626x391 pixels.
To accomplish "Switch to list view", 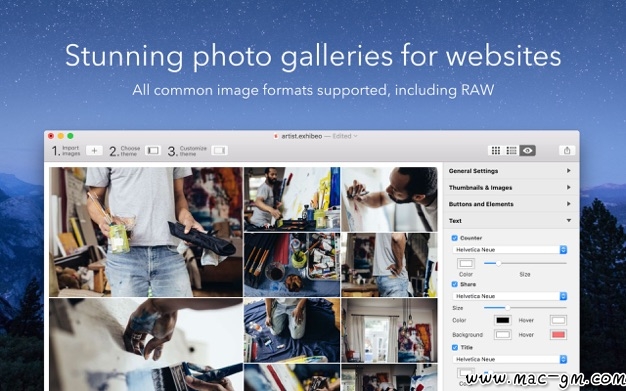I will pyautogui.click(x=511, y=151).
